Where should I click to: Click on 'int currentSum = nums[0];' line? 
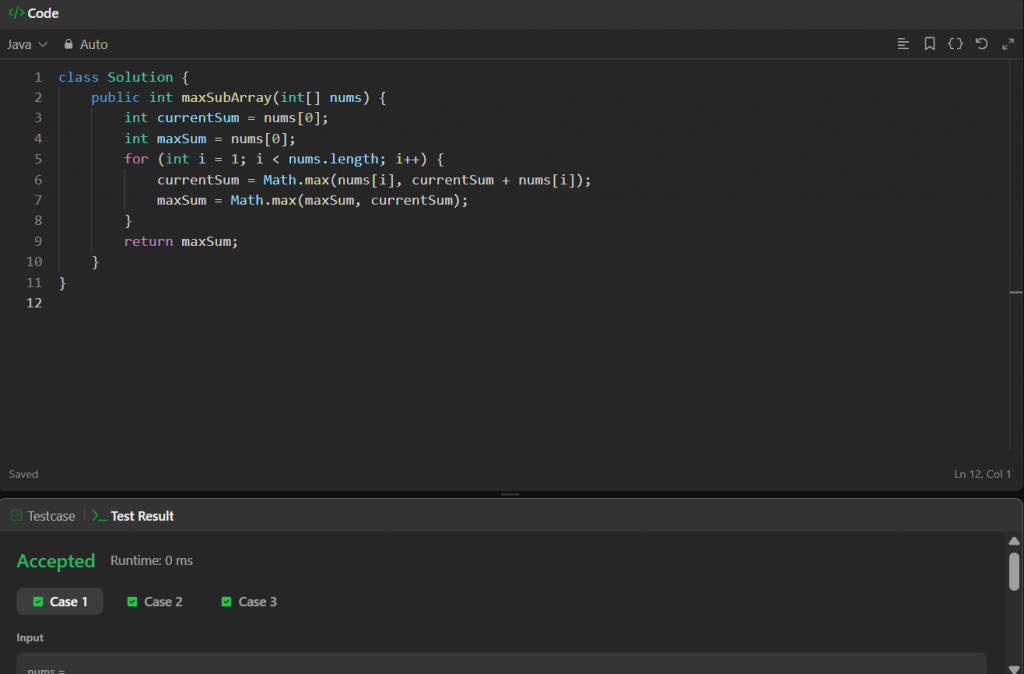coord(226,118)
